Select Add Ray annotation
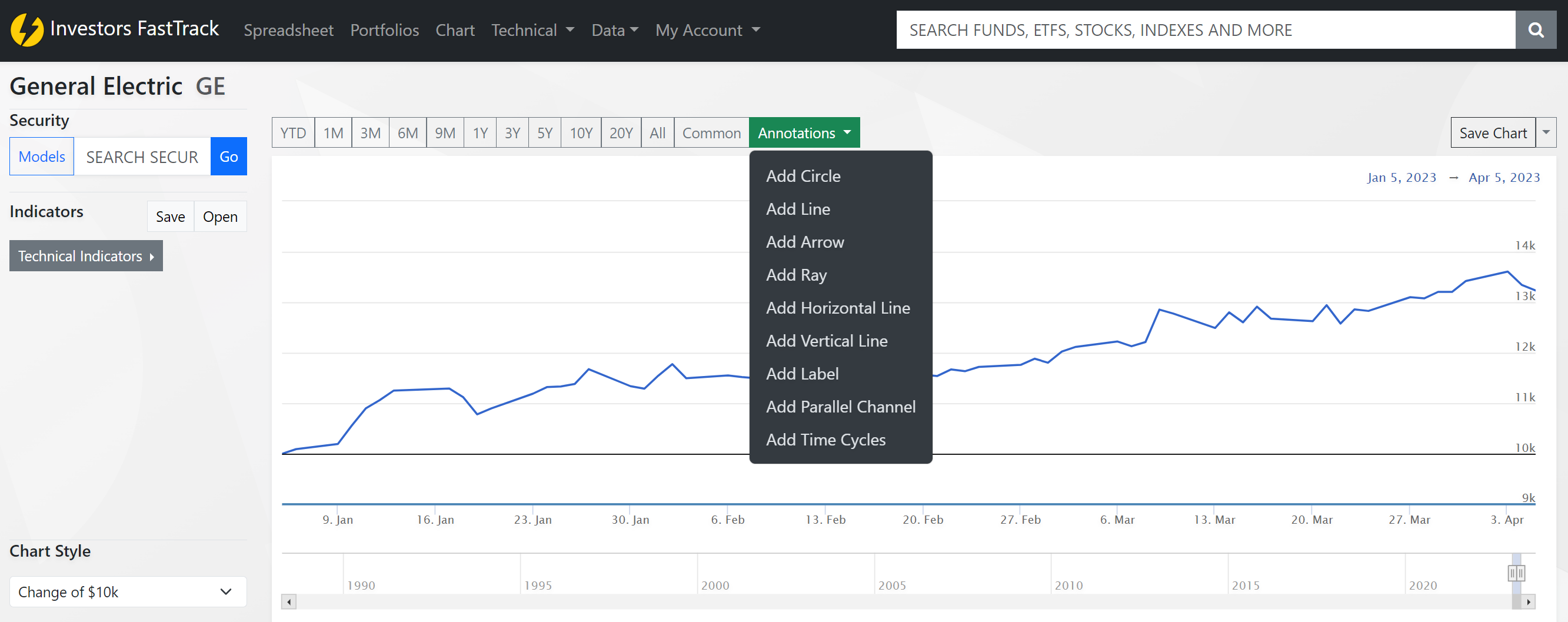The height and width of the screenshot is (622, 1568). 841,274
